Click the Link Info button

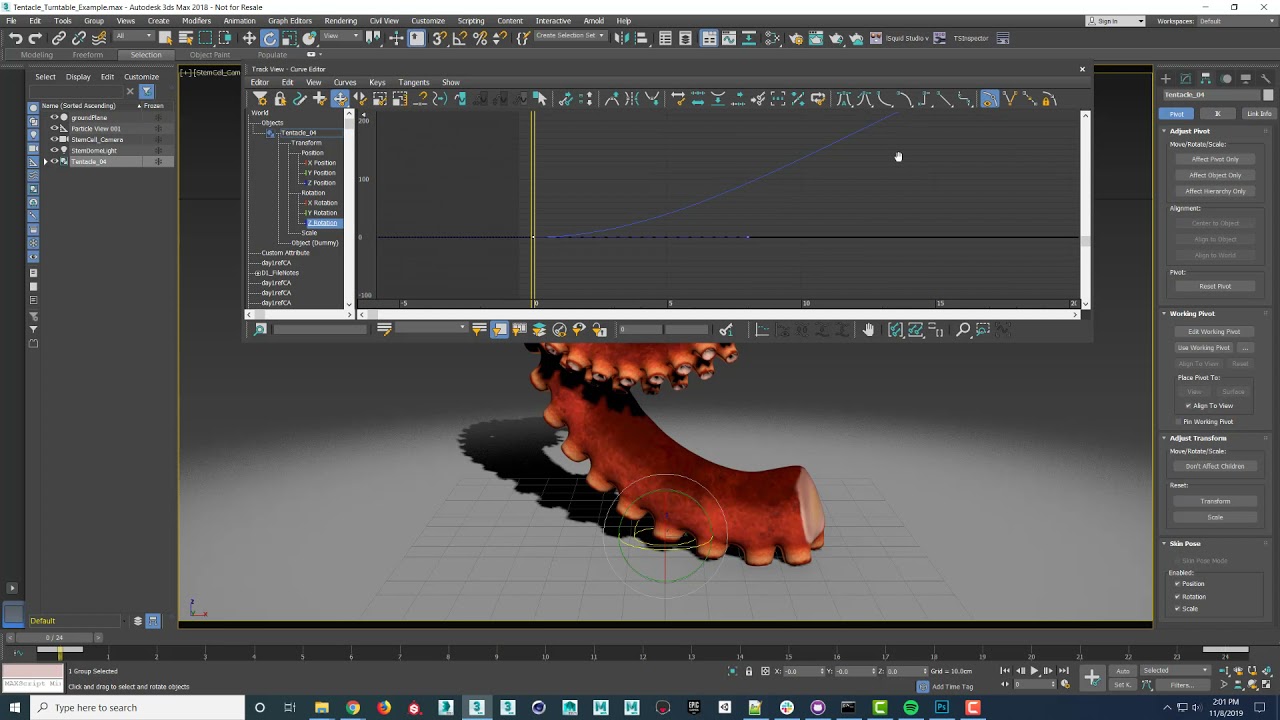(1259, 113)
